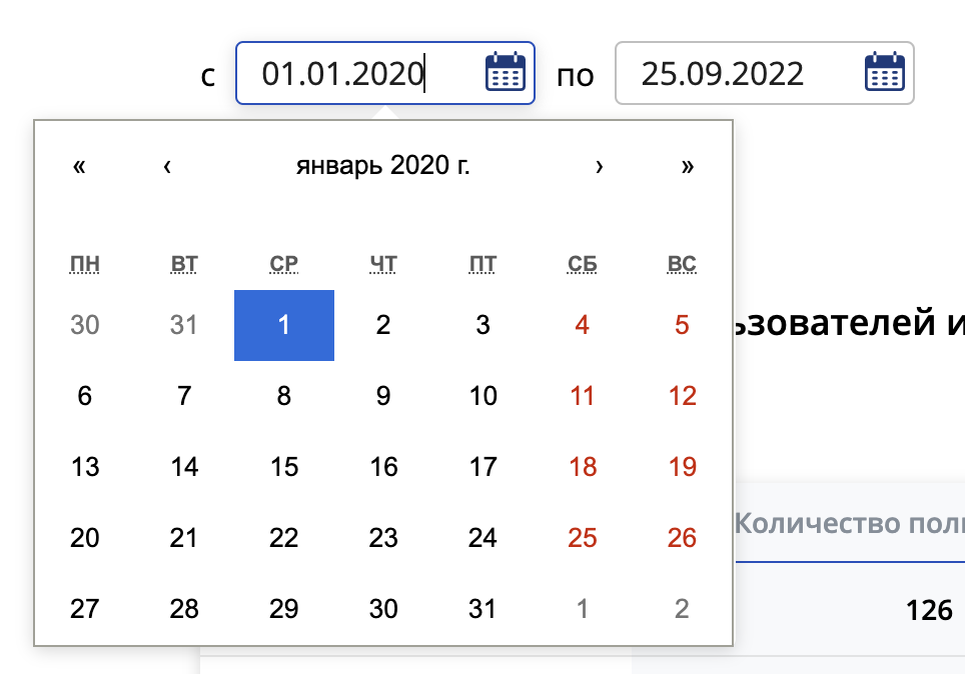Jump to next year with the » arrow
Viewport: 965px width, 674px height.
click(687, 166)
